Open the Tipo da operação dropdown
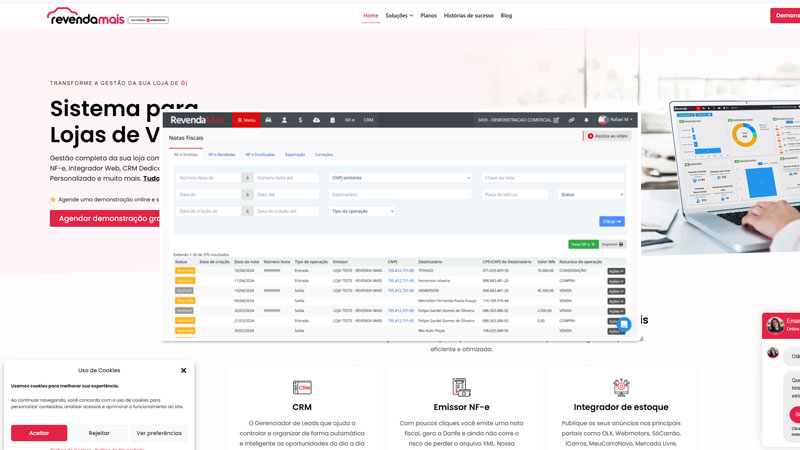The width and height of the screenshot is (800, 450). 362,211
